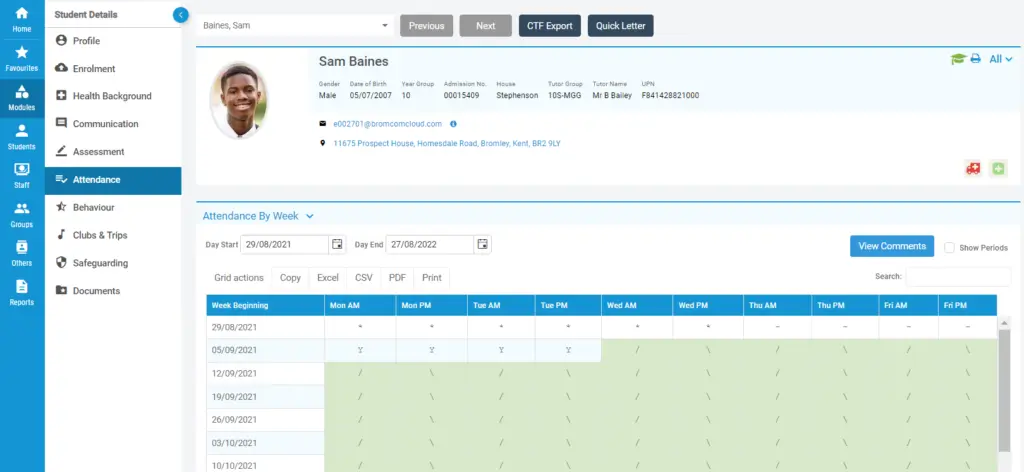Collapse the Student Details side panel

click(180, 15)
